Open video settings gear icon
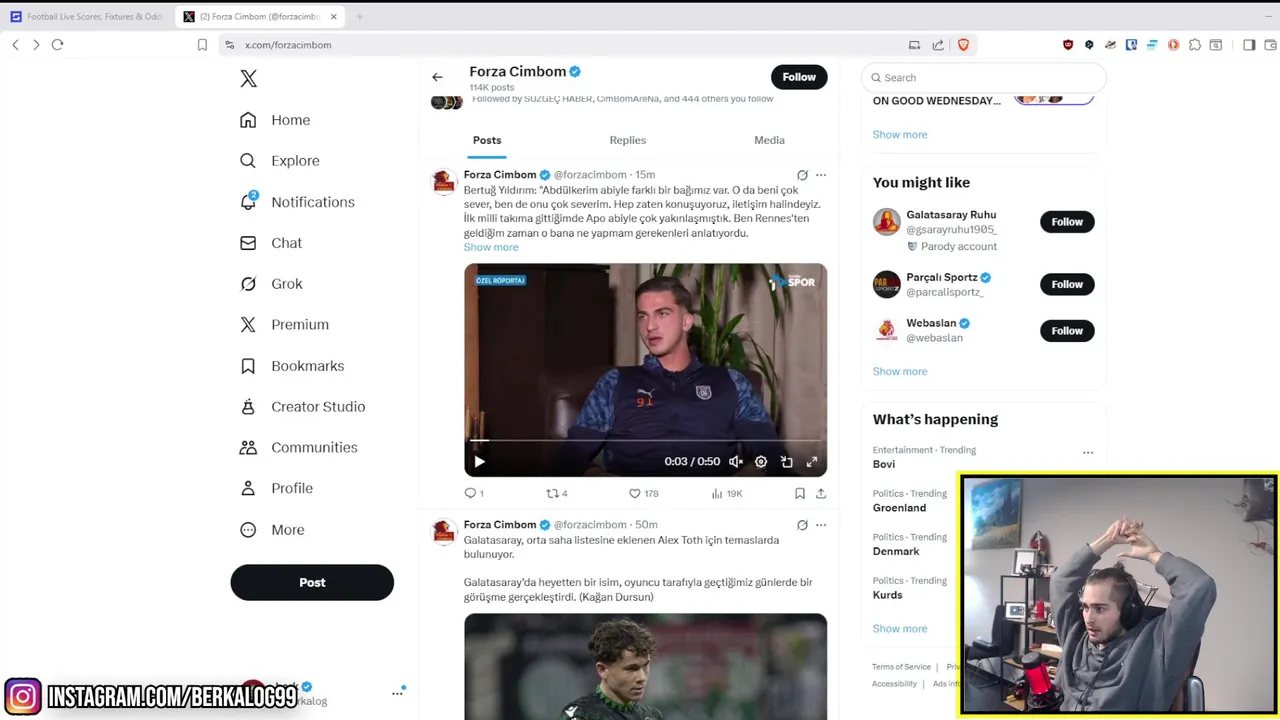Image resolution: width=1280 pixels, height=720 pixels. click(761, 462)
